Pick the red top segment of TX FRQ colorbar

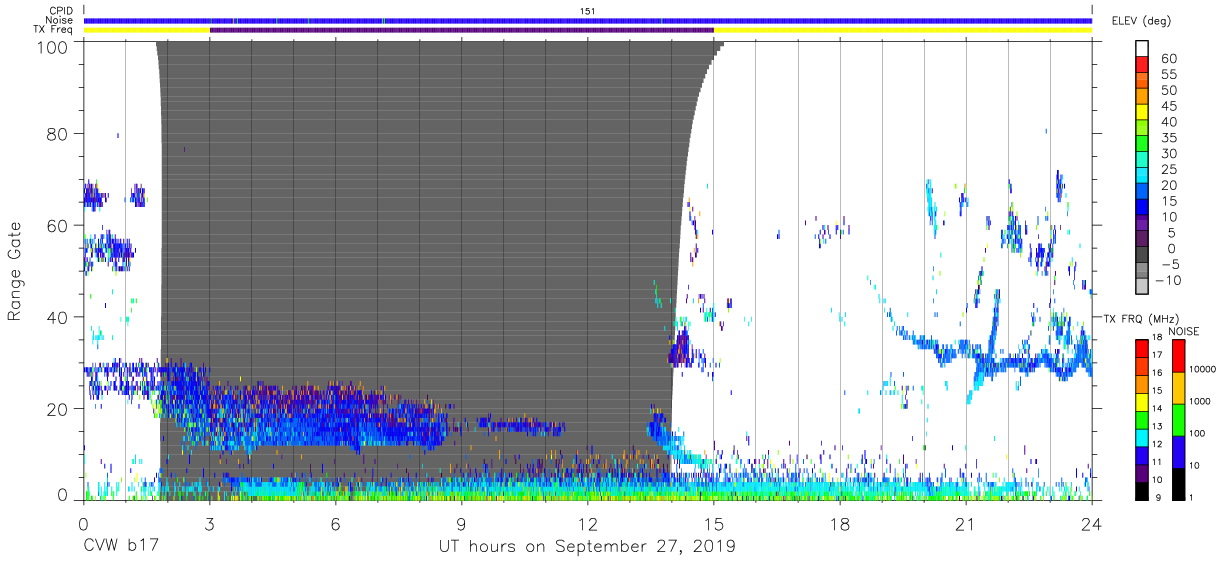[1142, 348]
